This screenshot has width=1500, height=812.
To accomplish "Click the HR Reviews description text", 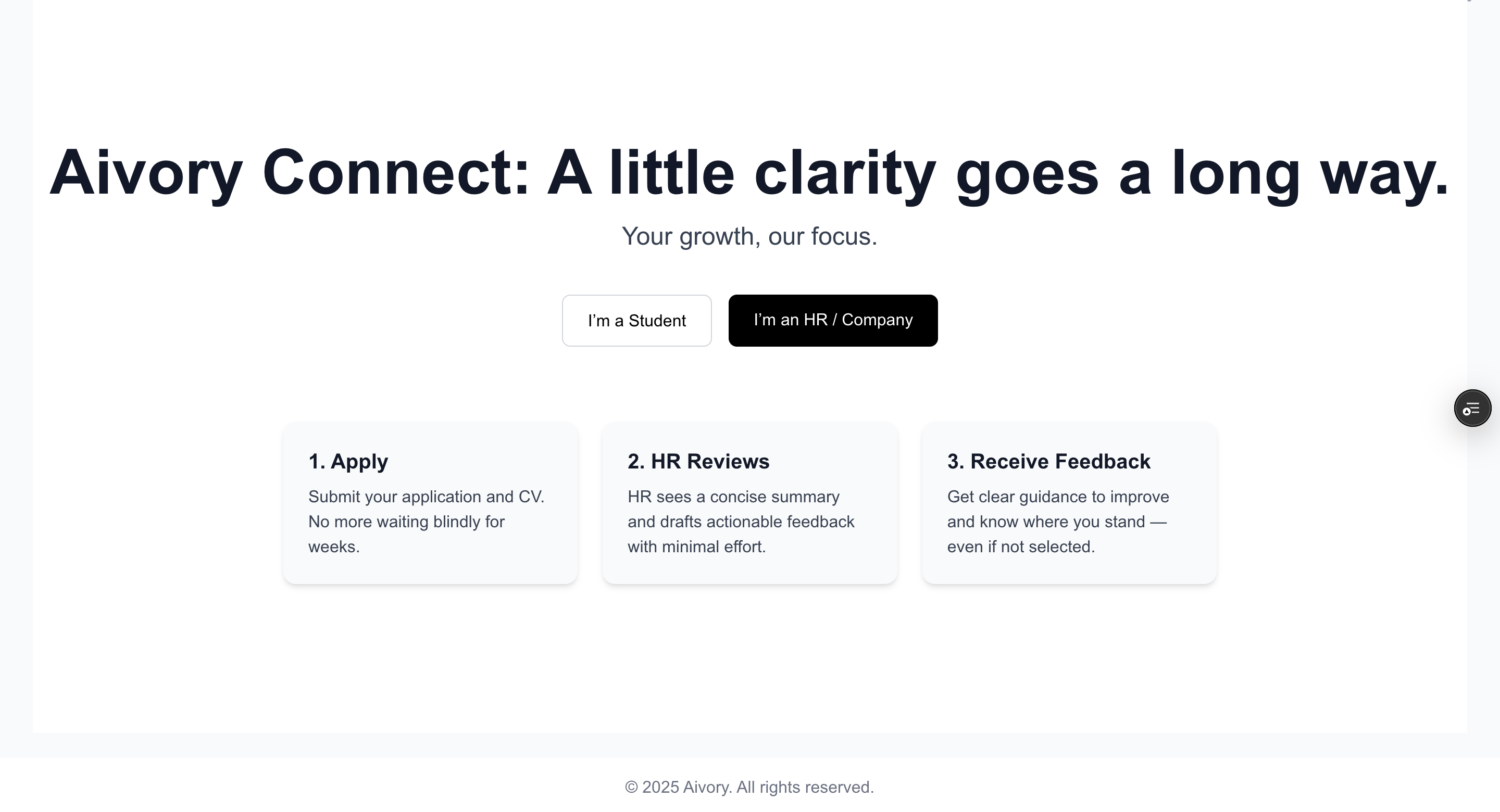I will coord(741,522).
